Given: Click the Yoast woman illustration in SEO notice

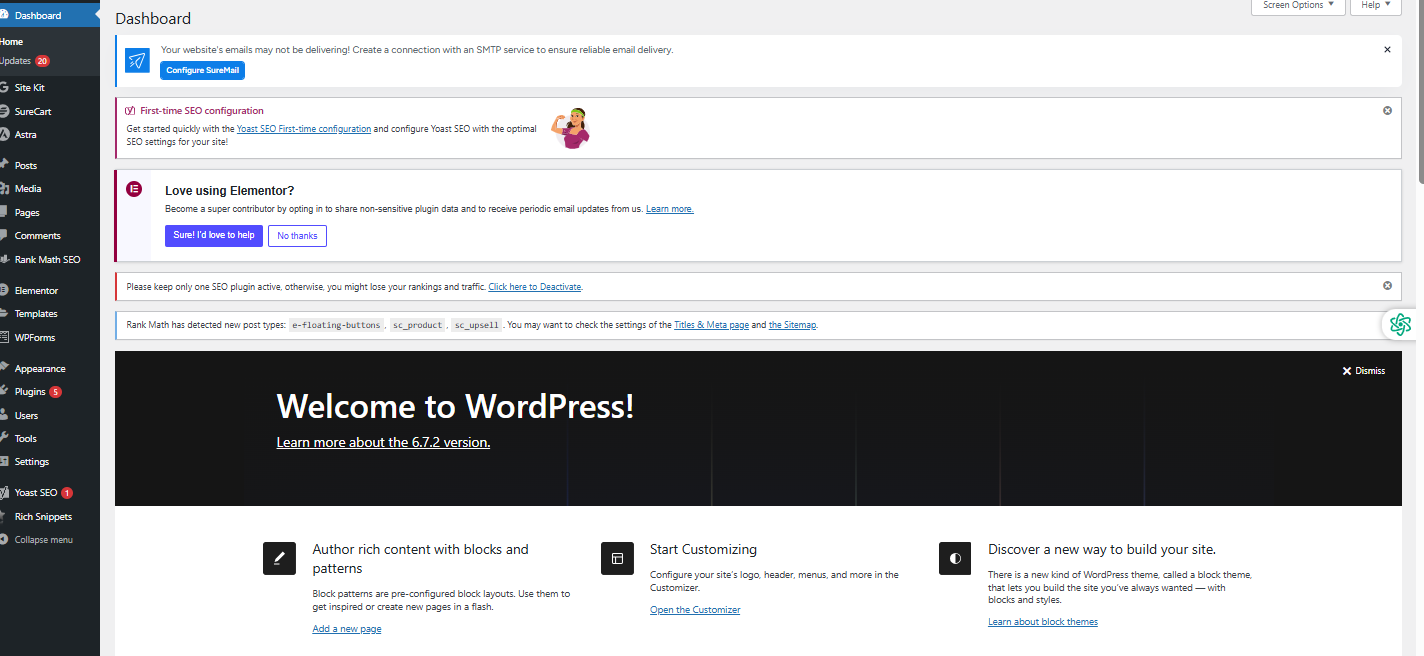Looking at the screenshot, I should tap(572, 128).
